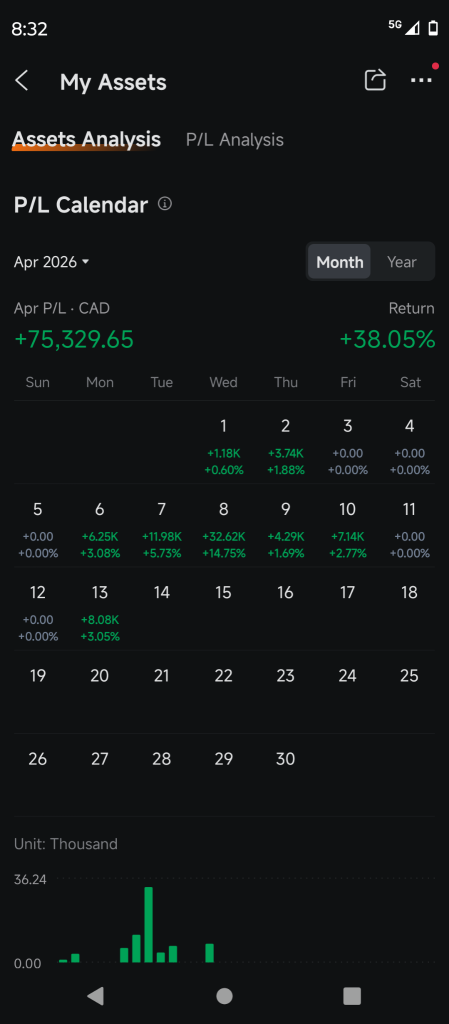Tap the +75,329.65 Apr P/L amount
Image resolution: width=449 pixels, height=1024 pixels.
pyautogui.click(x=74, y=340)
